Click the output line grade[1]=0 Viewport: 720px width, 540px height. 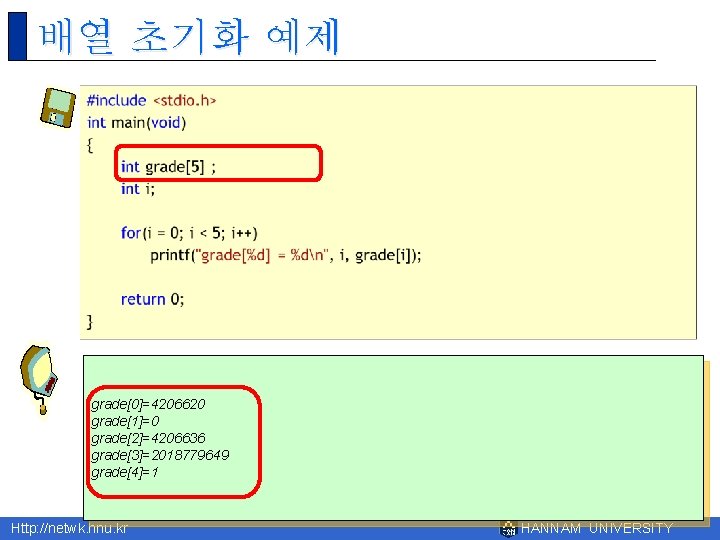(x=125, y=421)
